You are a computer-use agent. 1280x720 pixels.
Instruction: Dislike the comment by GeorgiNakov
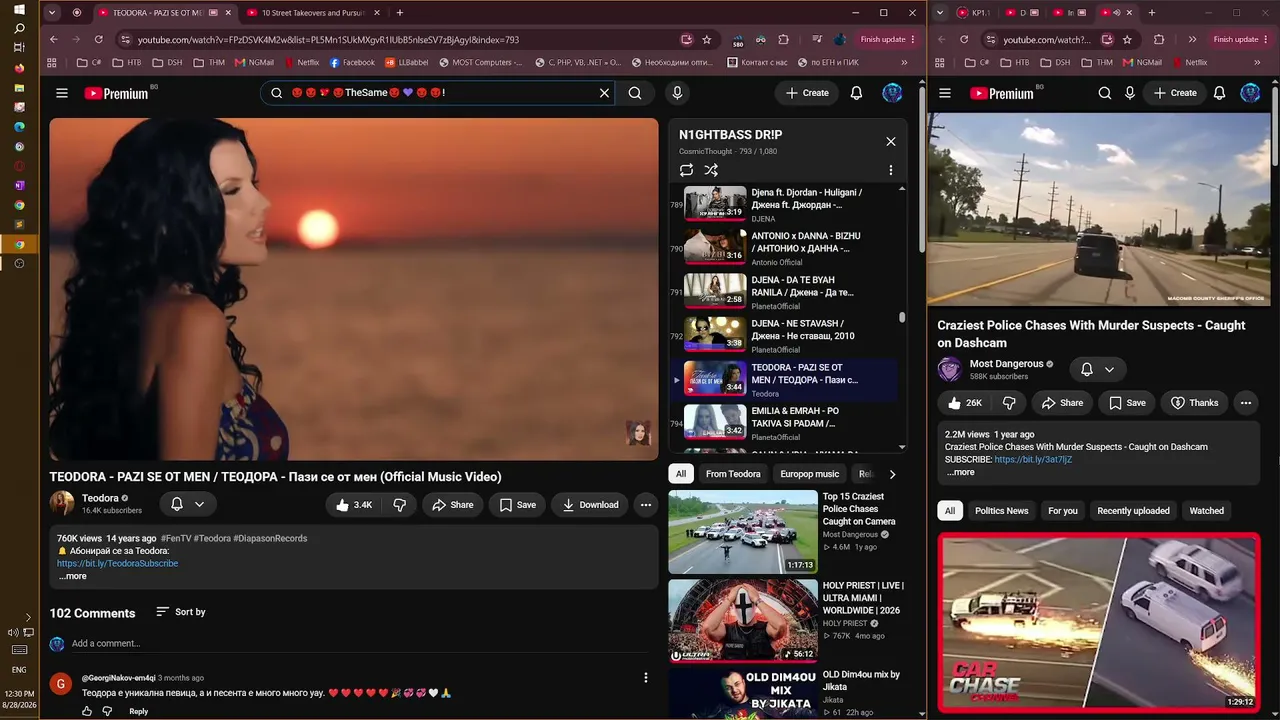(108, 711)
